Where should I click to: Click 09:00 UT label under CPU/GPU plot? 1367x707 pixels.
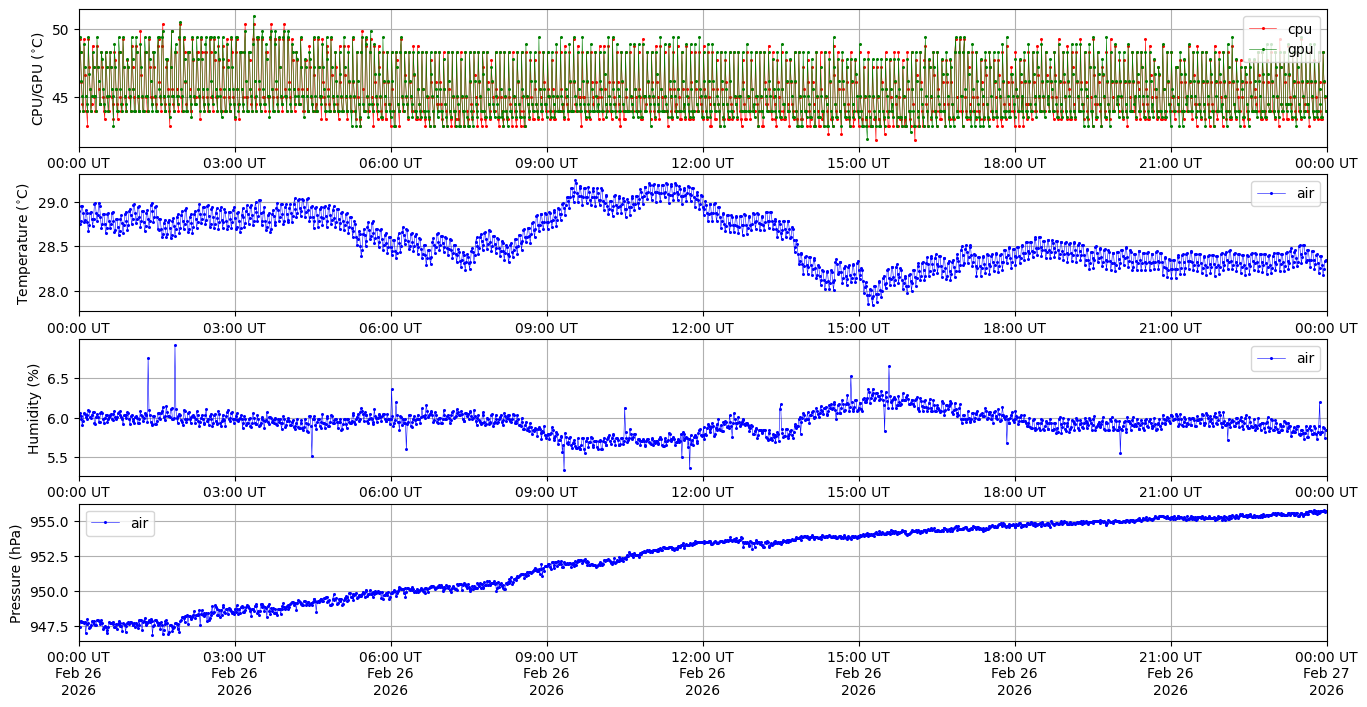(x=546, y=163)
